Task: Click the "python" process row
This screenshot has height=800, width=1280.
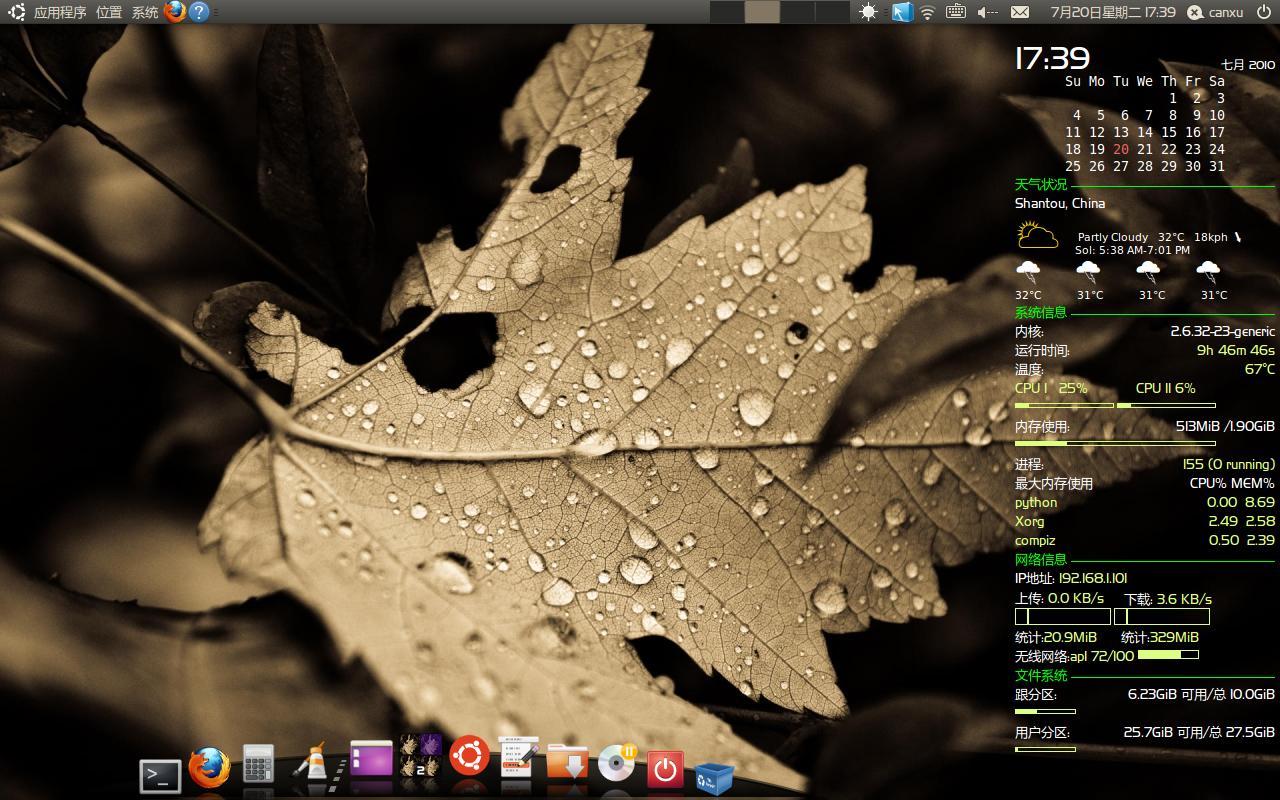Action: [1145, 502]
